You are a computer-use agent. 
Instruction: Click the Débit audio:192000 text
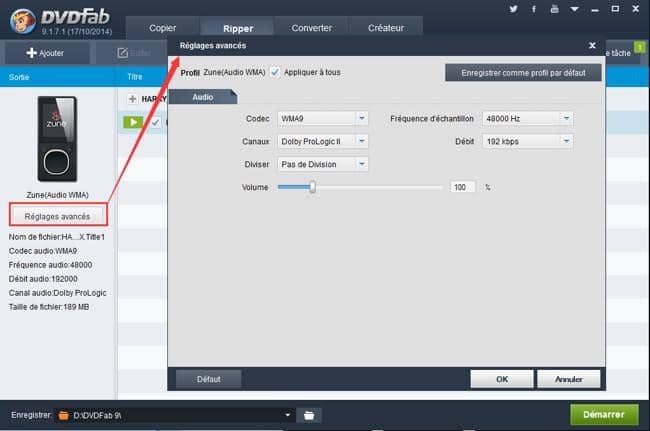click(x=43, y=278)
